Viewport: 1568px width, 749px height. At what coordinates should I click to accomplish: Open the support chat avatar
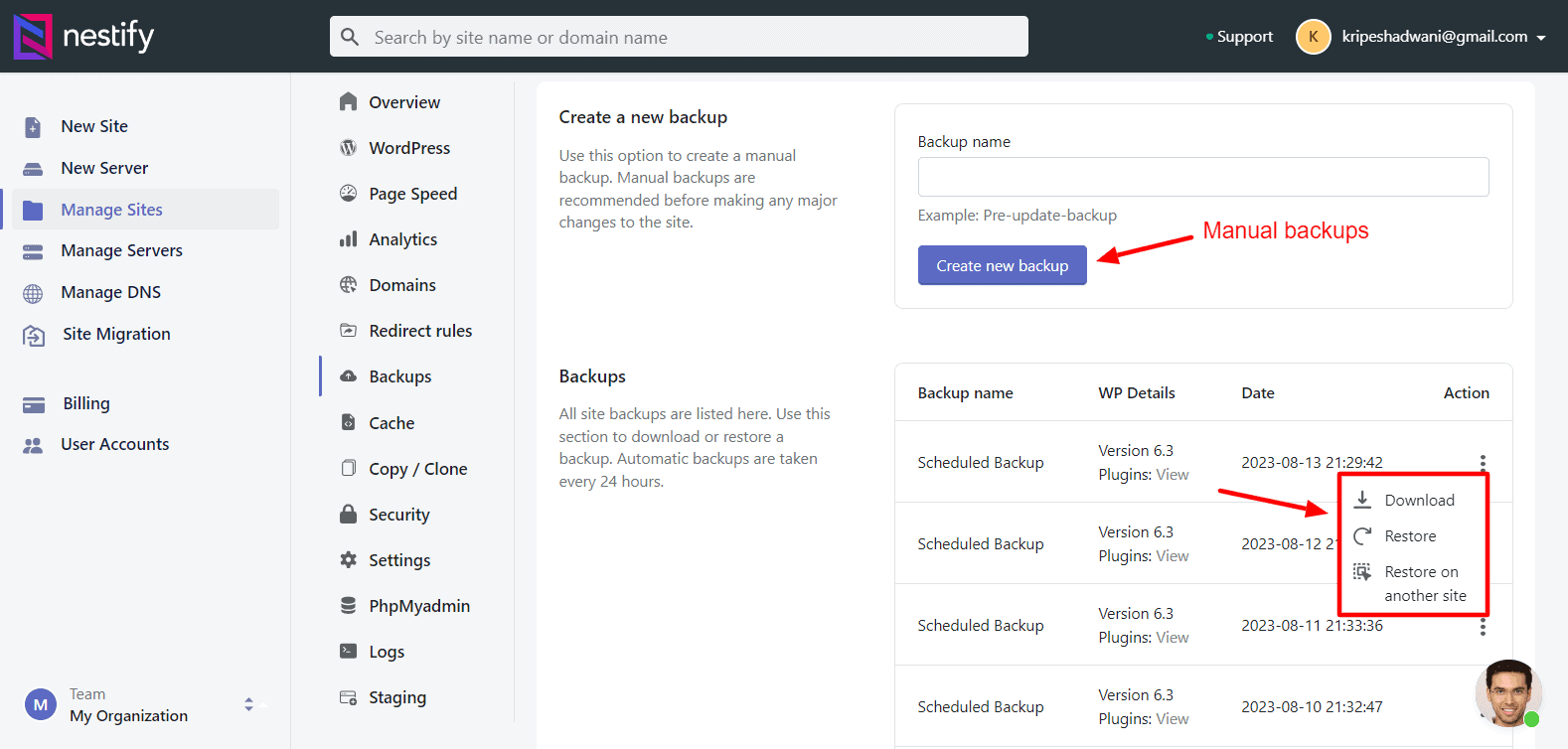click(x=1508, y=692)
